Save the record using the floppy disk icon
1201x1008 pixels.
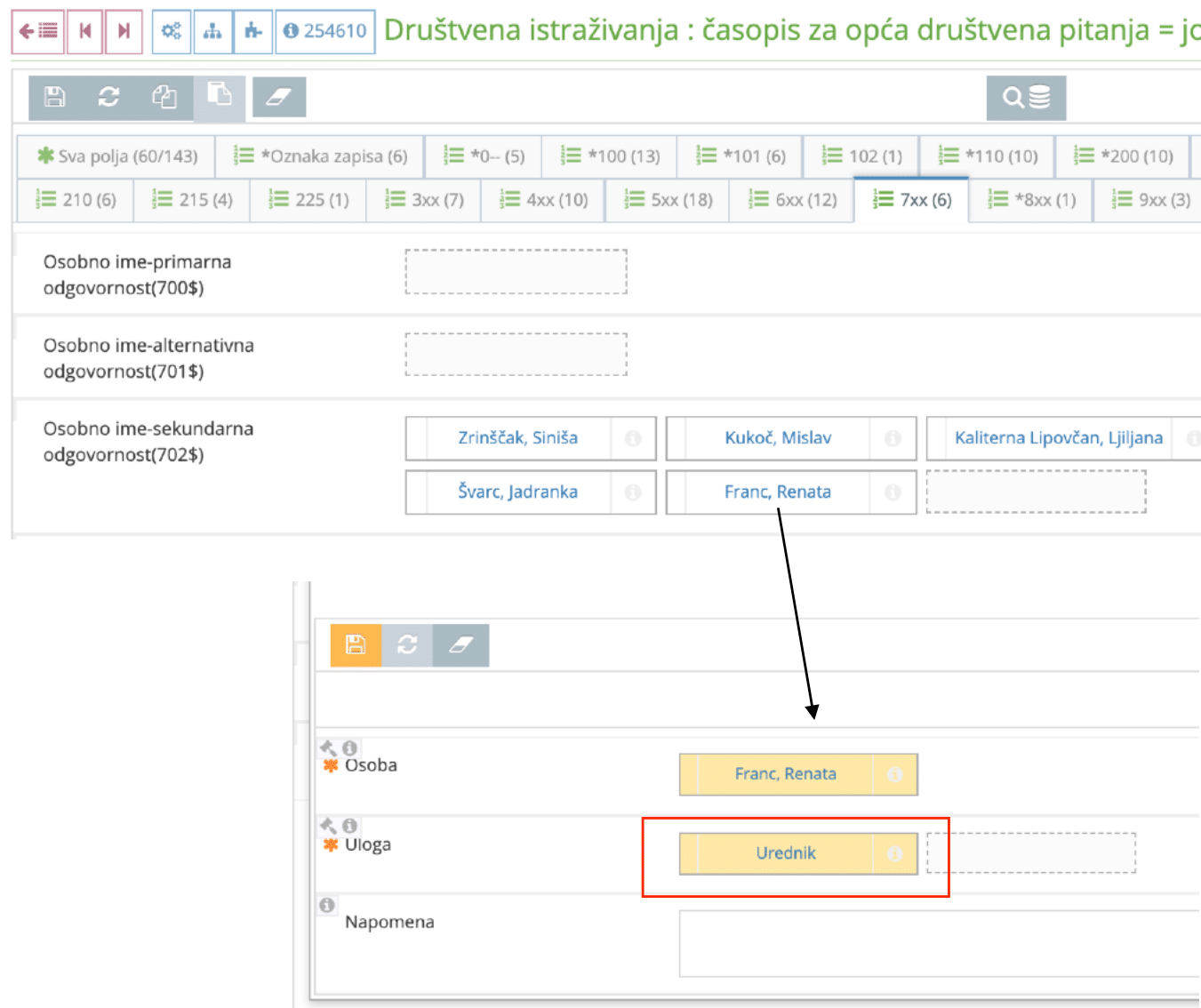[55, 98]
